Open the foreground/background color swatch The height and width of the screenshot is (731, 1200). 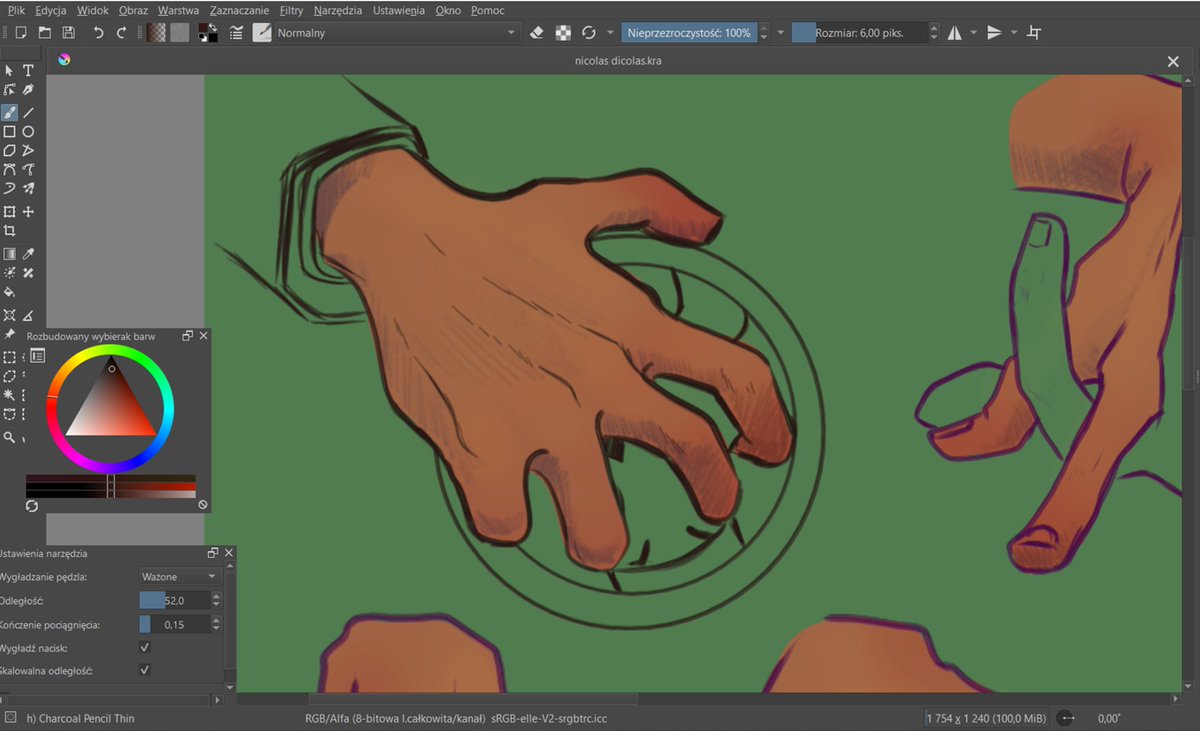pos(209,33)
